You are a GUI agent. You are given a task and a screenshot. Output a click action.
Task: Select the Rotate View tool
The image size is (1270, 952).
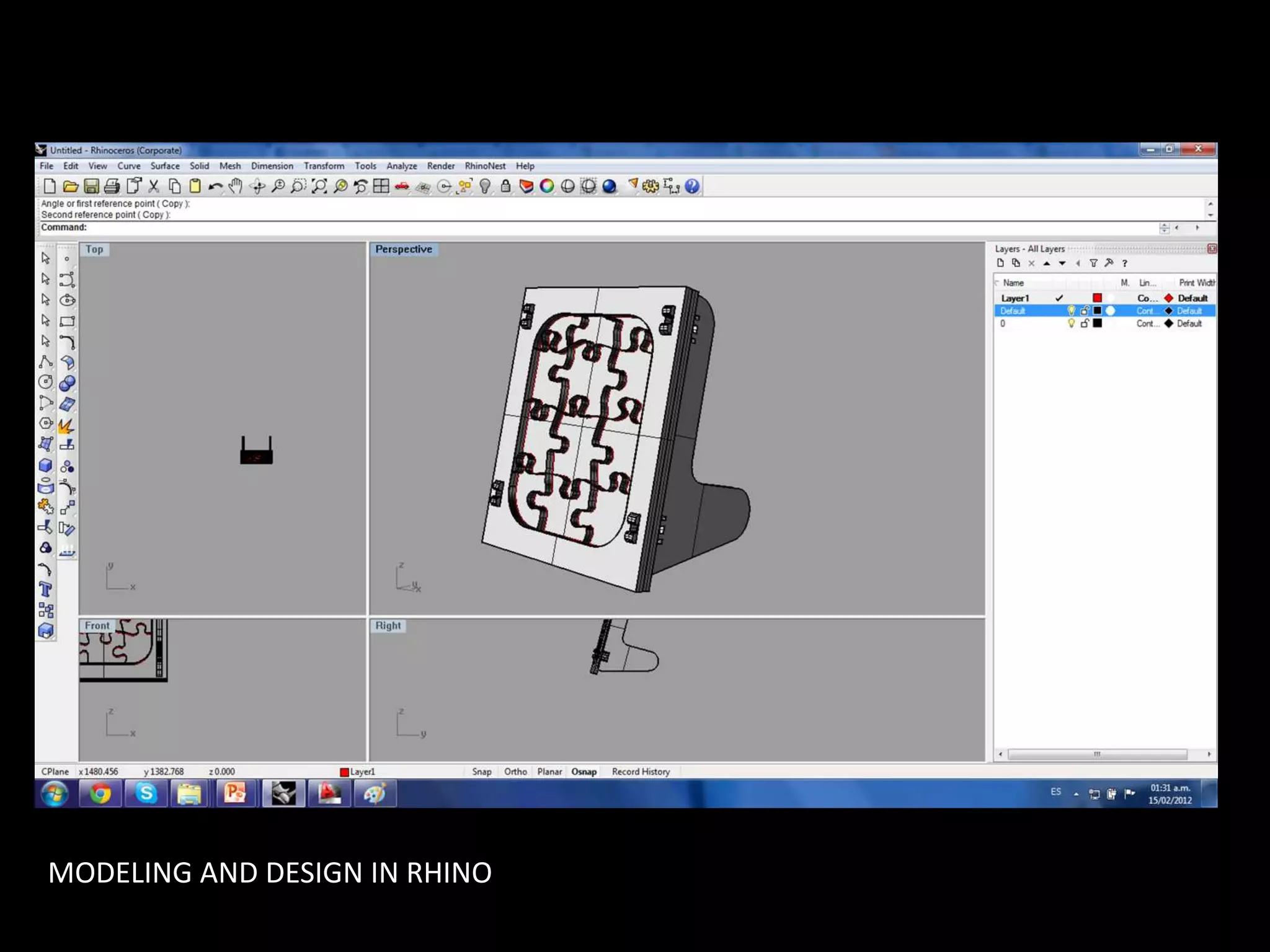coord(257,186)
